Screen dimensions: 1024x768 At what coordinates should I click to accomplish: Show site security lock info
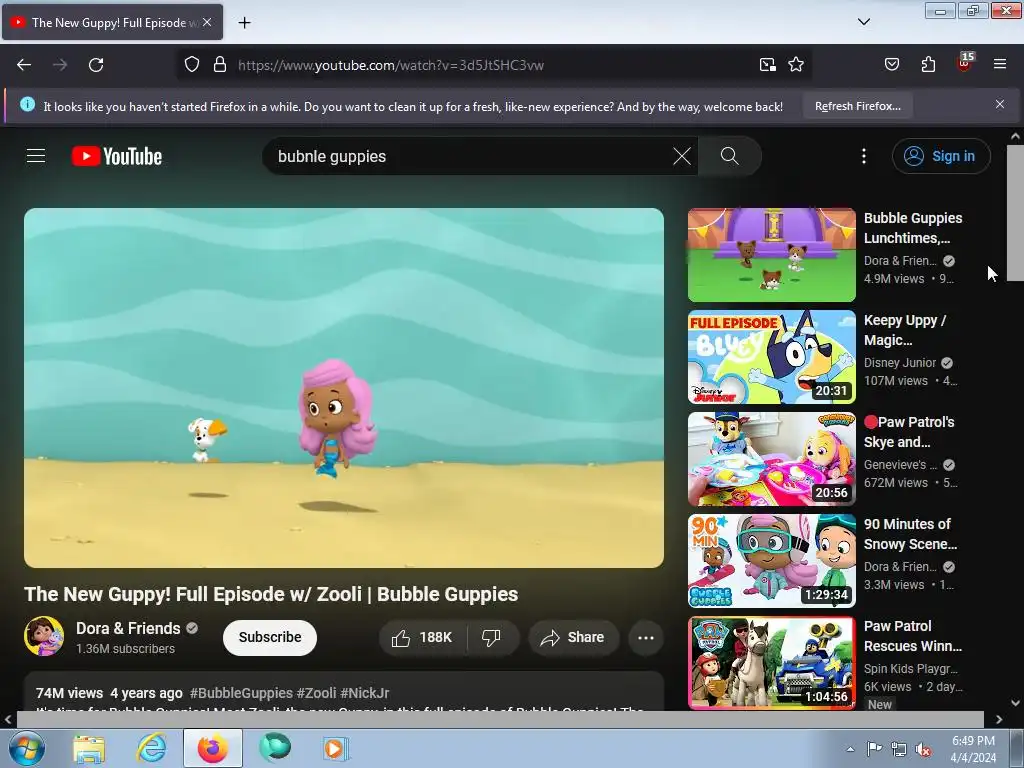(220, 65)
